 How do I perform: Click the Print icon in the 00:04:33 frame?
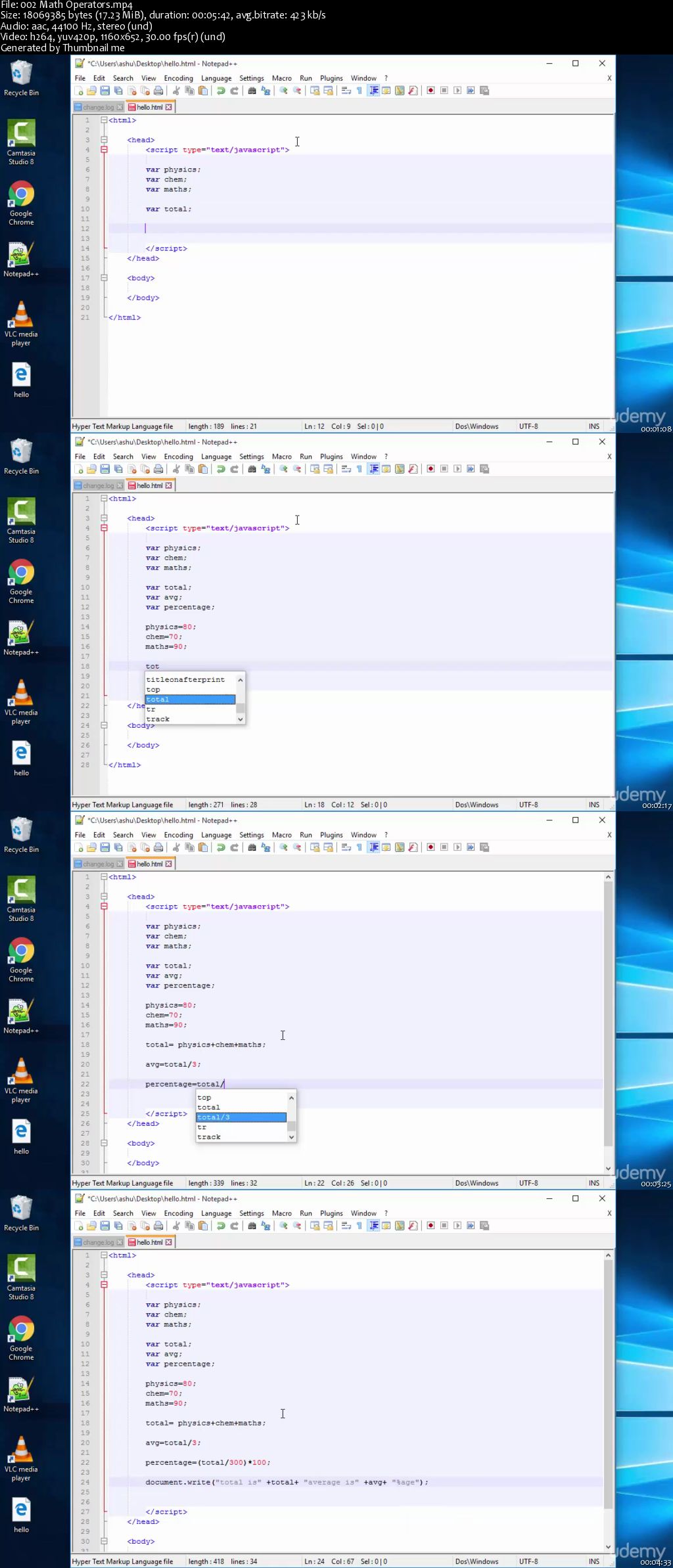pos(158,1226)
